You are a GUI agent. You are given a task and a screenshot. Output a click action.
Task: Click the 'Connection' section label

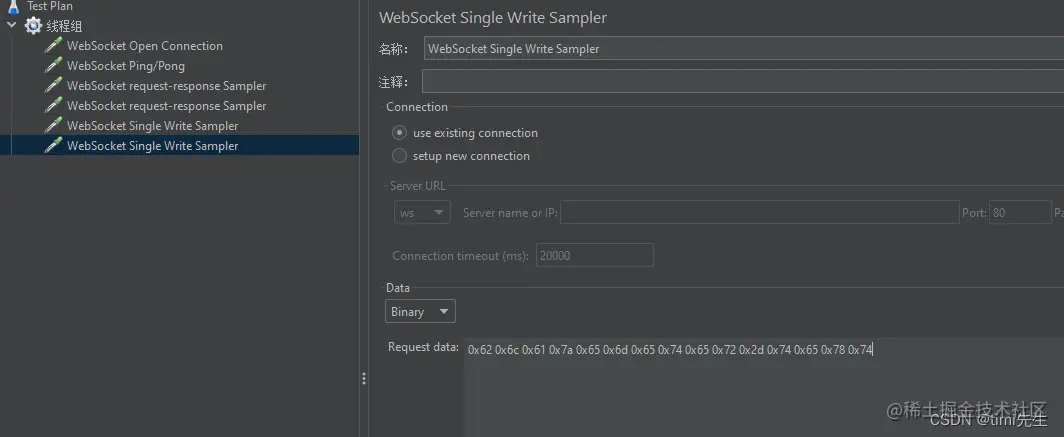(x=417, y=107)
